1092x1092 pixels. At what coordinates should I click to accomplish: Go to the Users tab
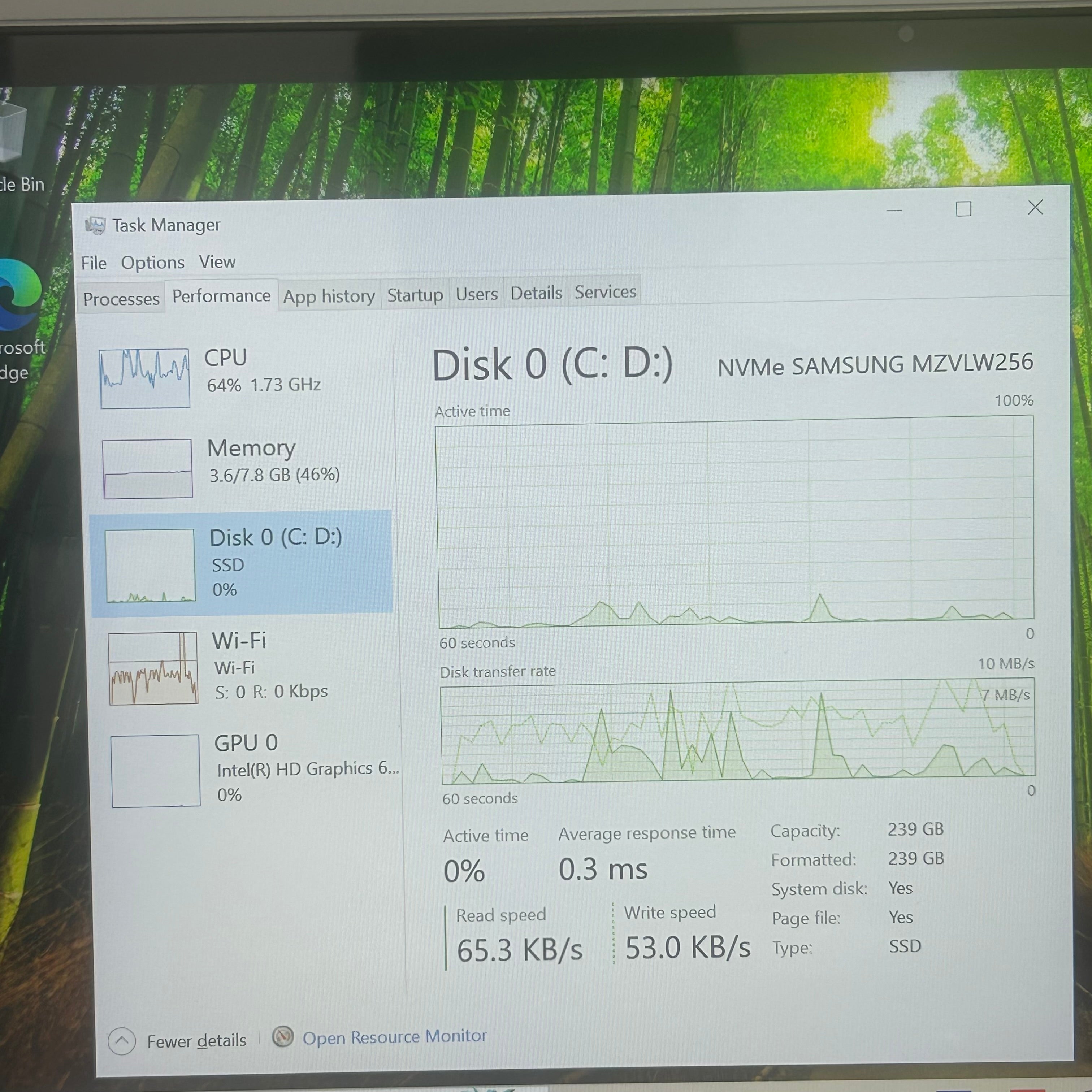coord(476,294)
